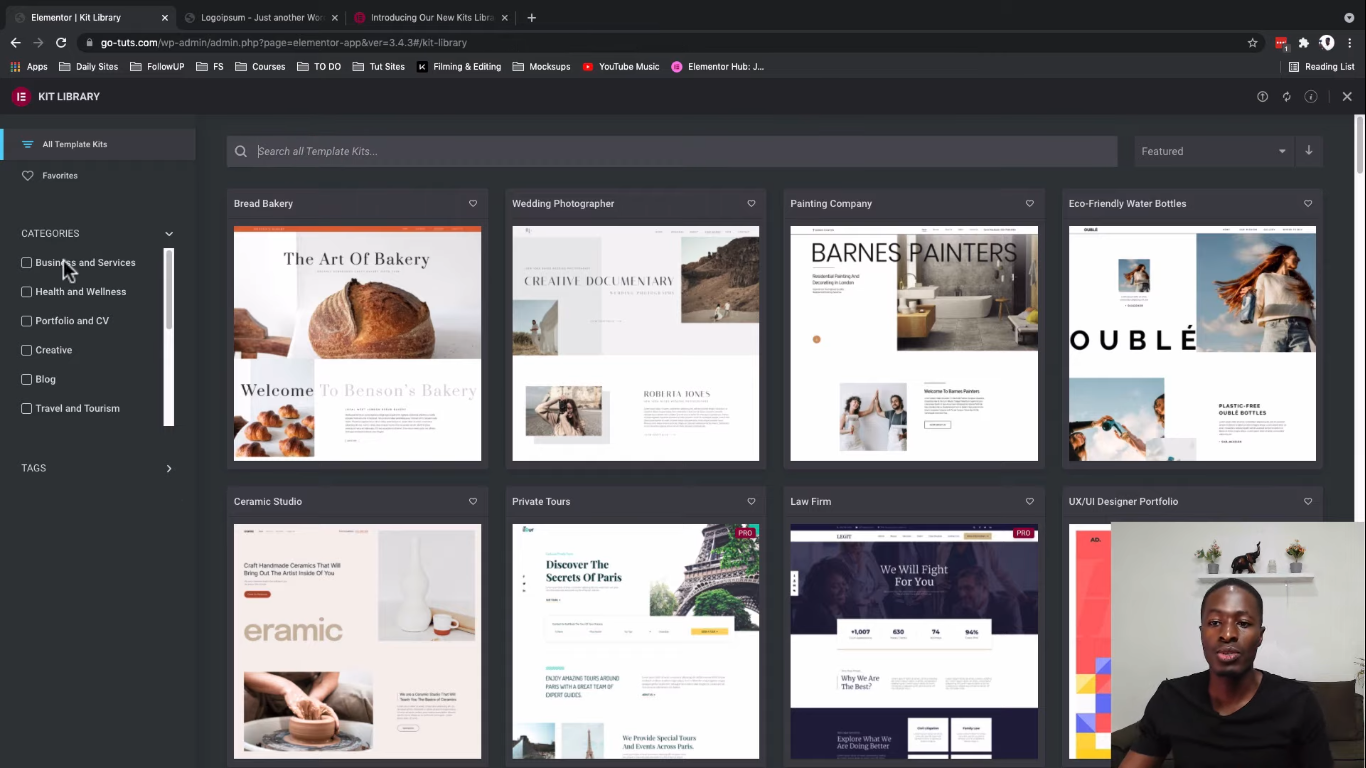Open the Chrome profile avatar
This screenshot has height=768, width=1366.
[1327, 43]
